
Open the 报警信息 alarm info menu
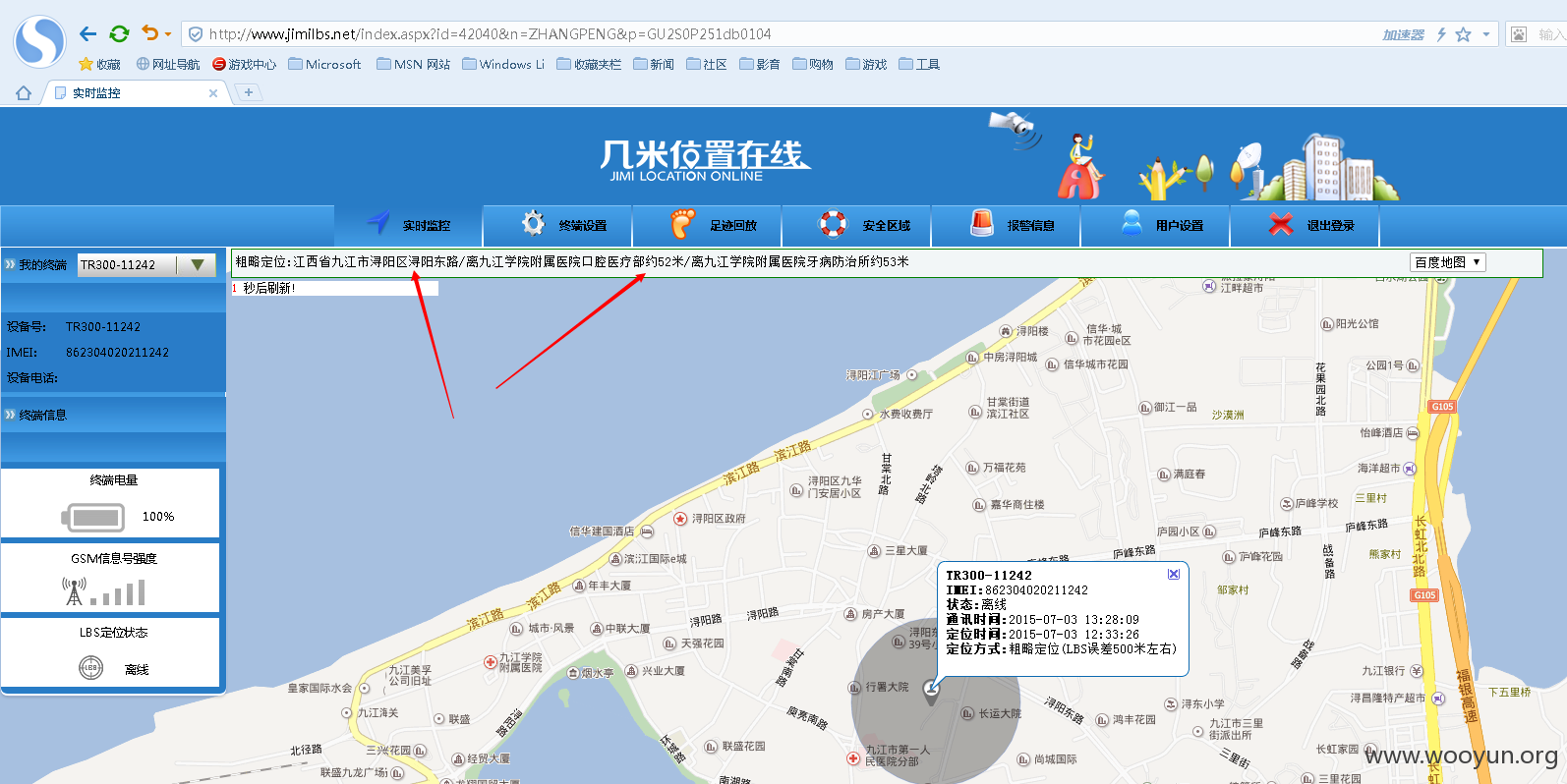click(1007, 225)
